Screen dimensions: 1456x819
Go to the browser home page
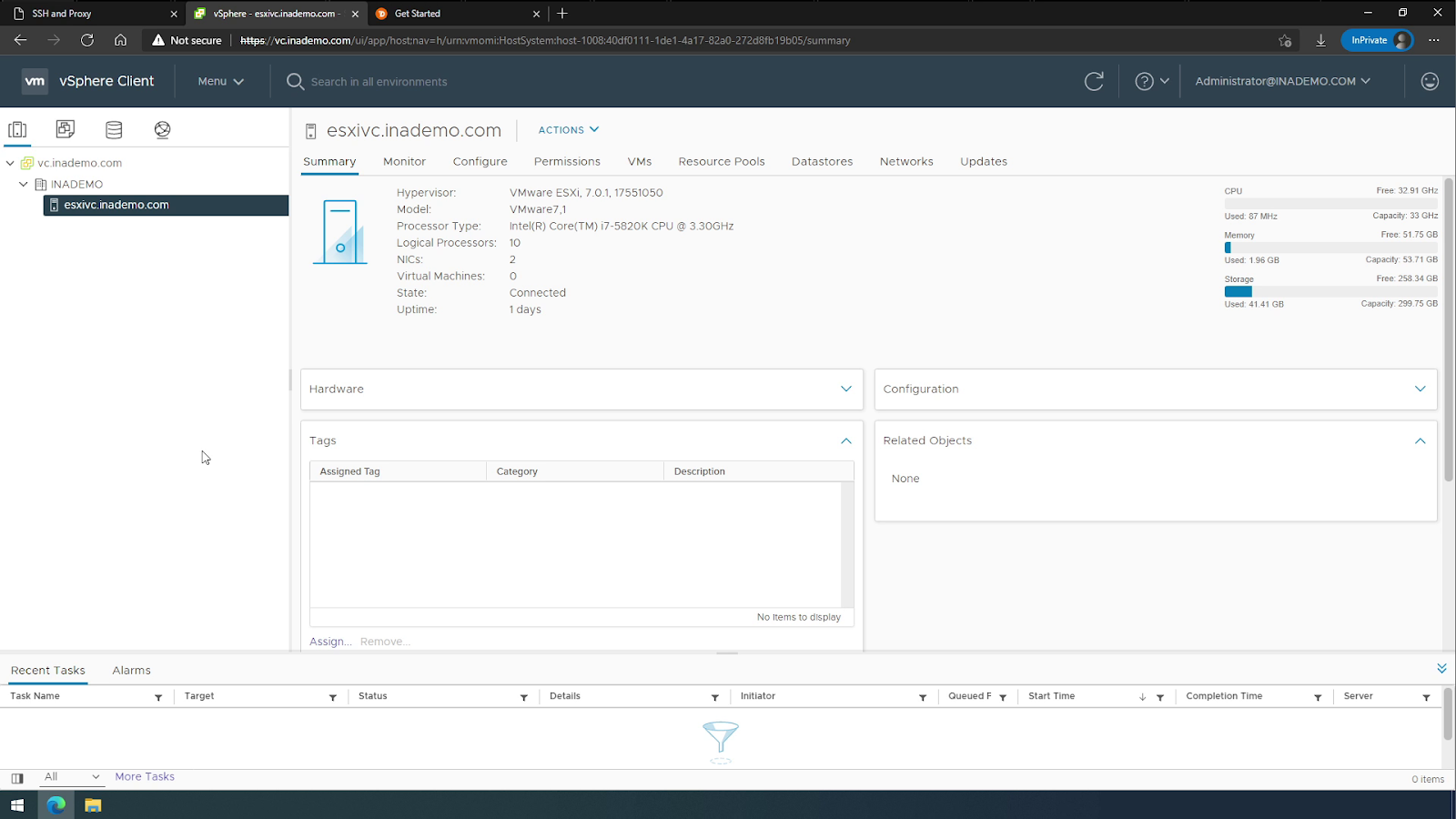[x=120, y=40]
